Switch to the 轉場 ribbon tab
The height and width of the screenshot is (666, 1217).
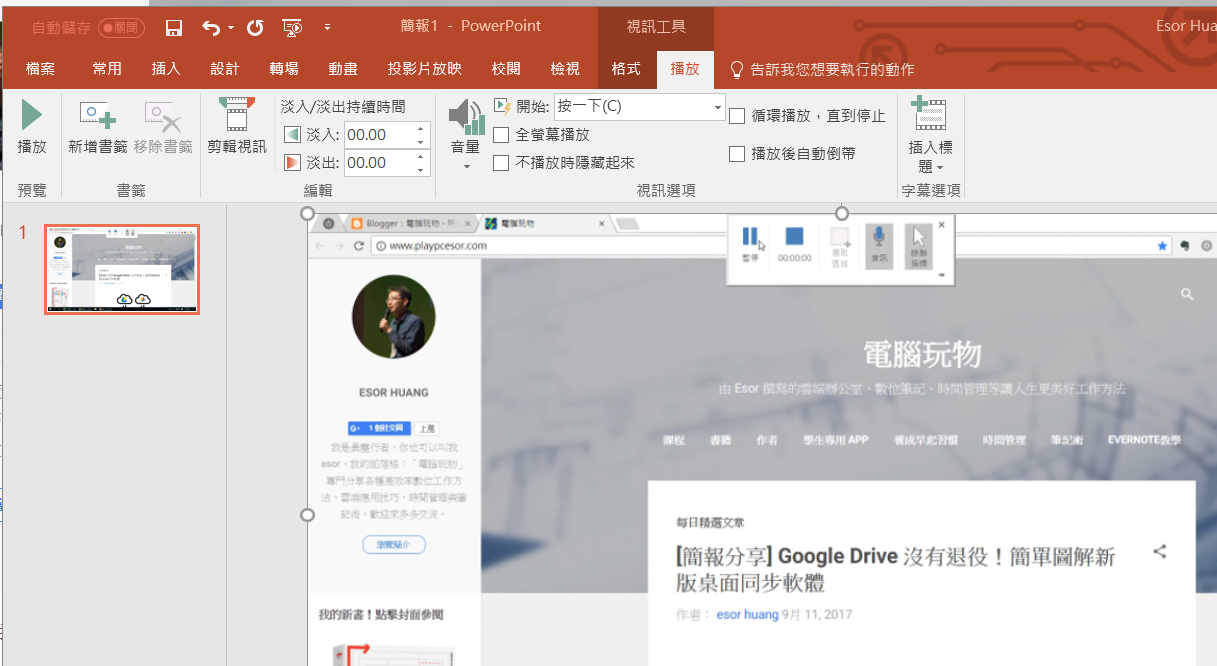coord(284,69)
